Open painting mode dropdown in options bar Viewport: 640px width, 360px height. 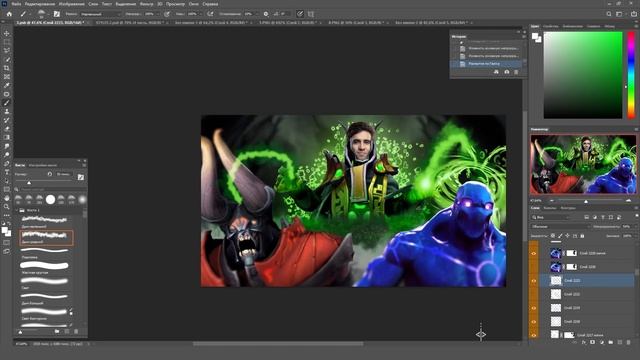[100, 14]
